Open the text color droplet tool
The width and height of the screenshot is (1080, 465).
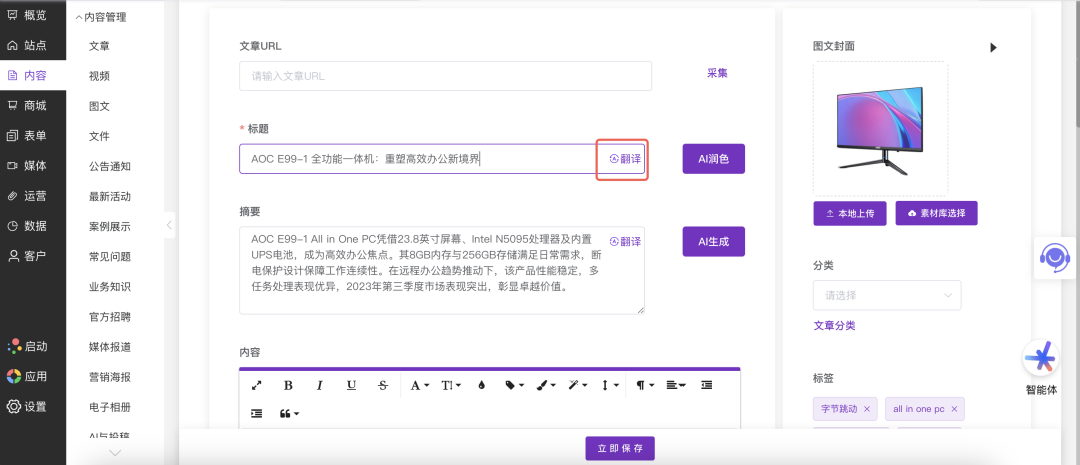481,386
